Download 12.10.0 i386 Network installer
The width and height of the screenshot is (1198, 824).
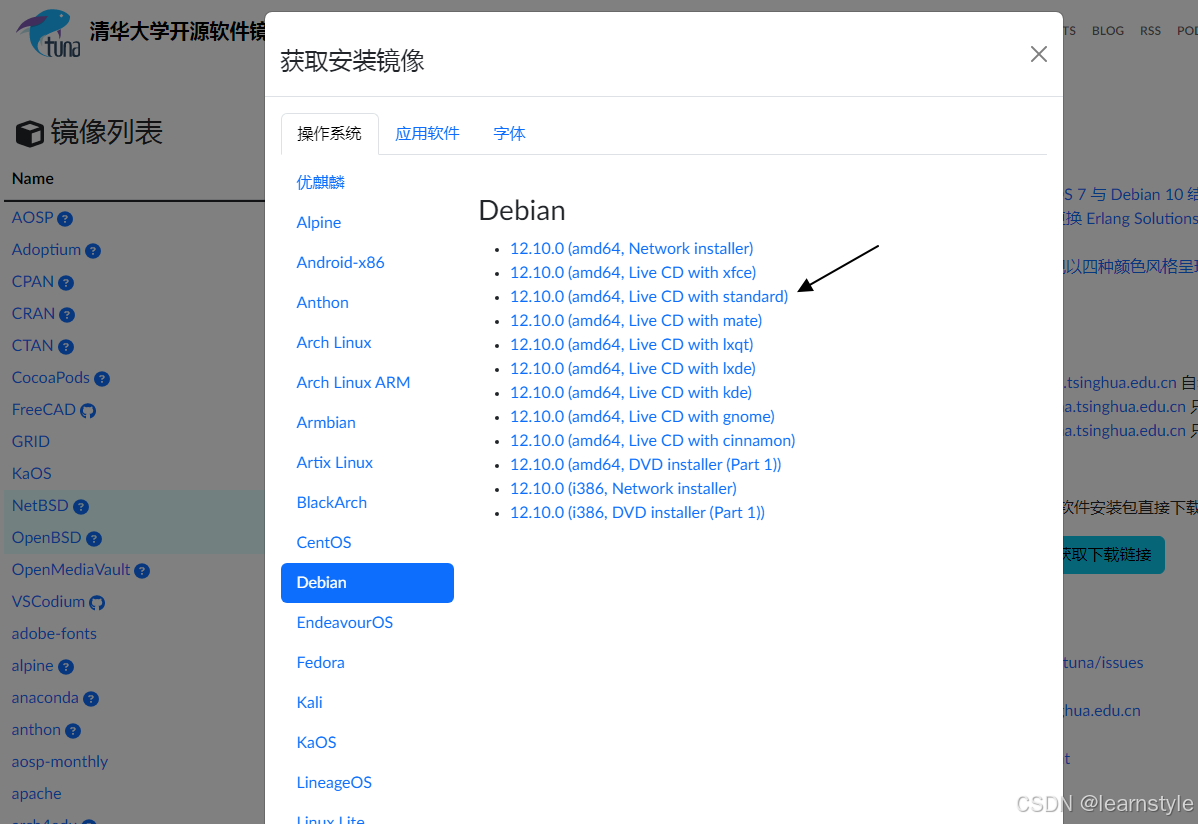point(623,488)
